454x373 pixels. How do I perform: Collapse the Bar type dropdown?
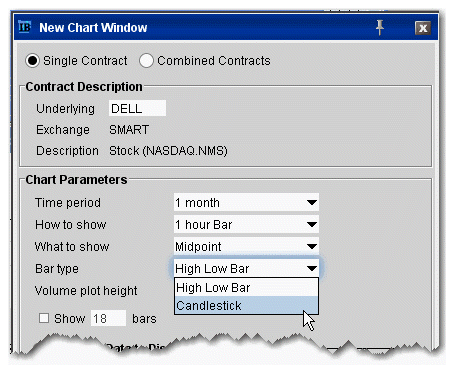[246, 268]
